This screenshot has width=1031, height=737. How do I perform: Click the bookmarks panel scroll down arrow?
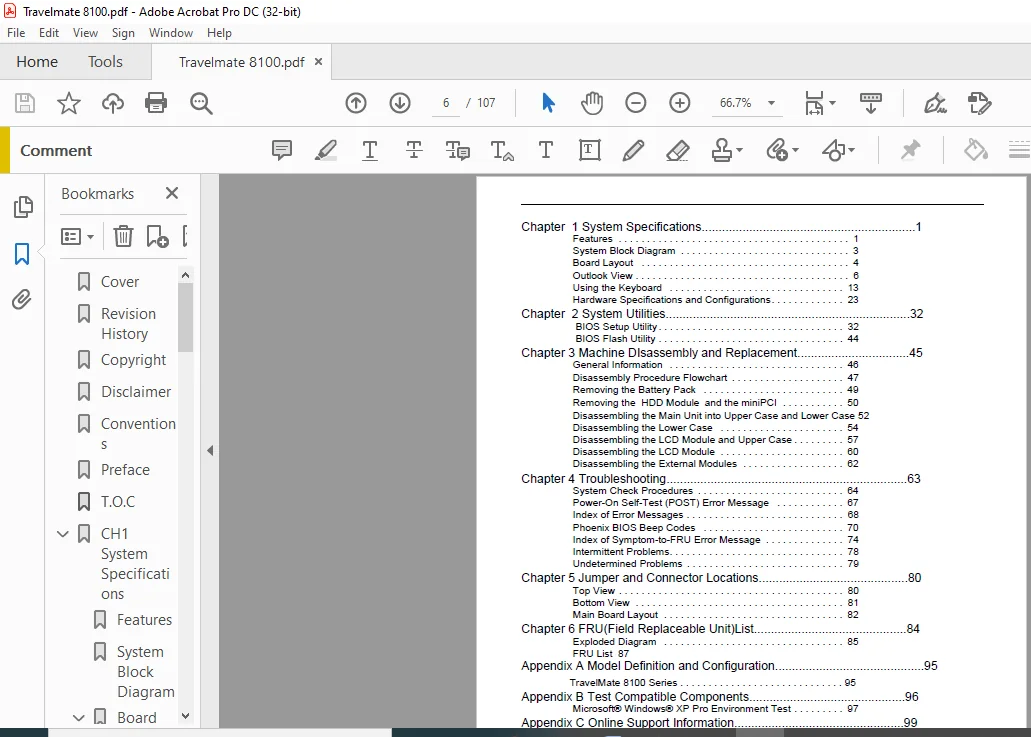click(185, 716)
